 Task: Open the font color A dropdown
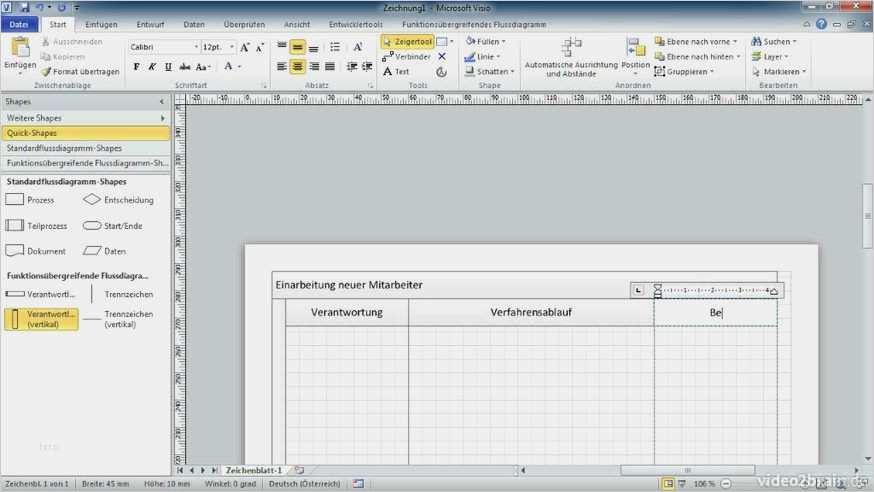(x=240, y=67)
